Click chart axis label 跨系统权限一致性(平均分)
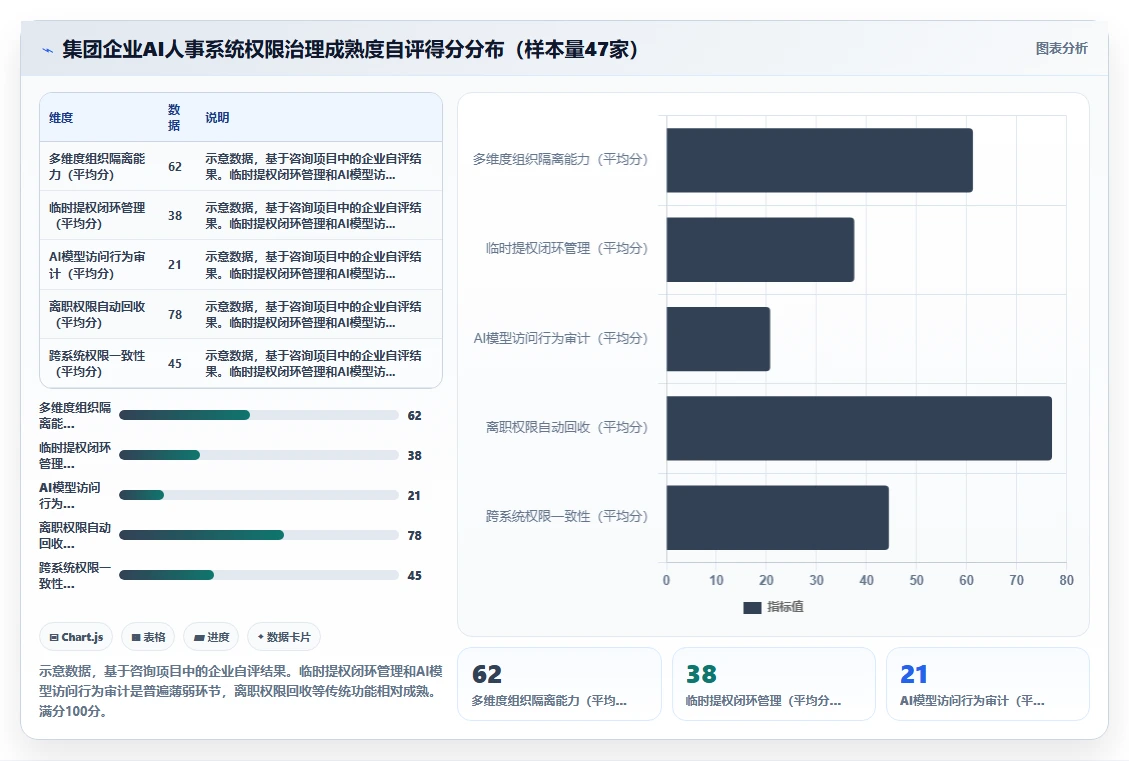This screenshot has width=1129, height=761. (567, 516)
